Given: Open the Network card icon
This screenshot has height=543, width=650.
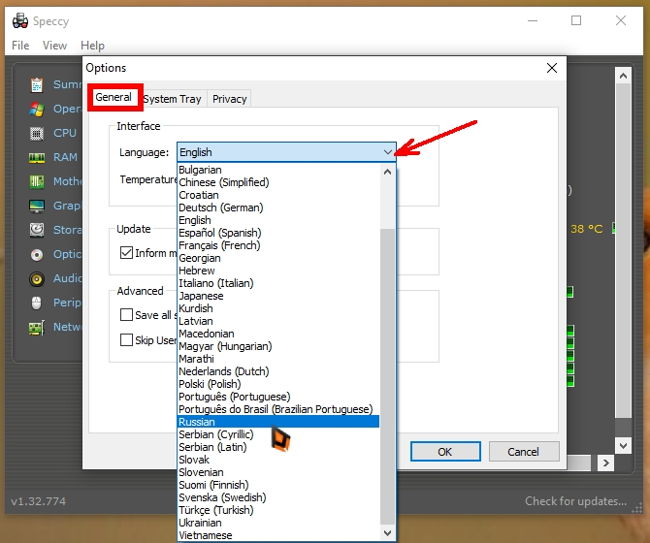Looking at the screenshot, I should tap(36, 327).
